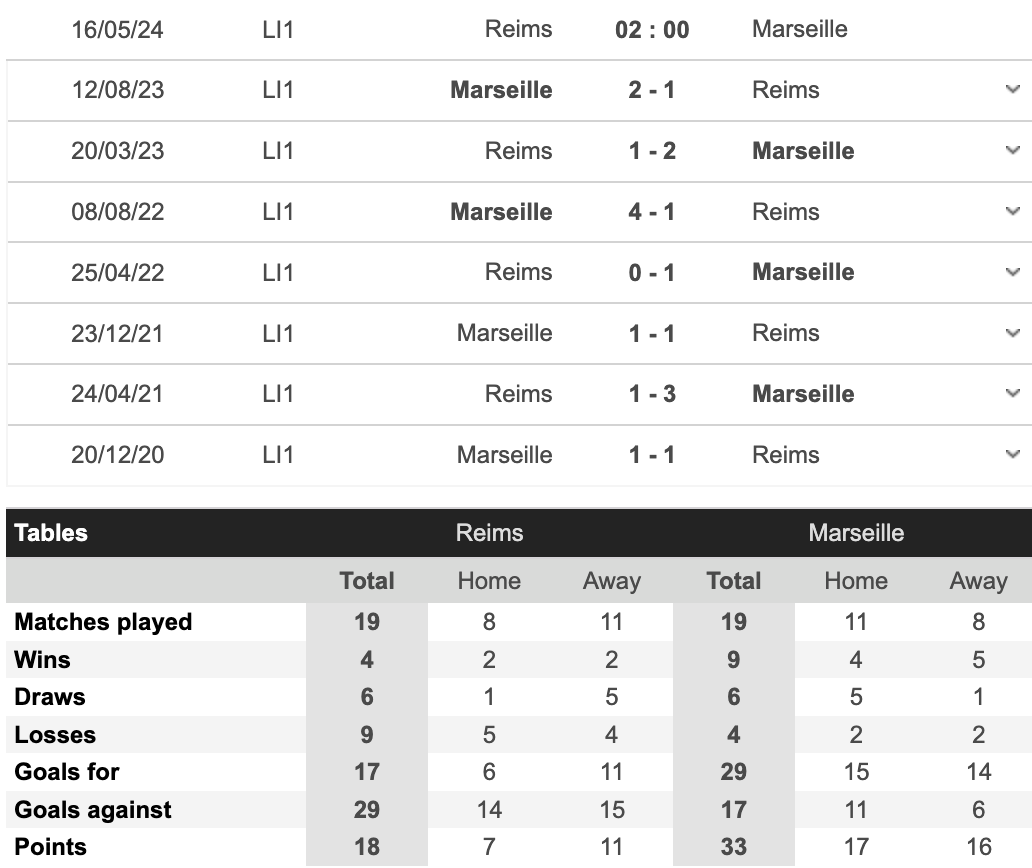The height and width of the screenshot is (868, 1032).
Task: Select the Marseille Away column header
Action: [978, 581]
